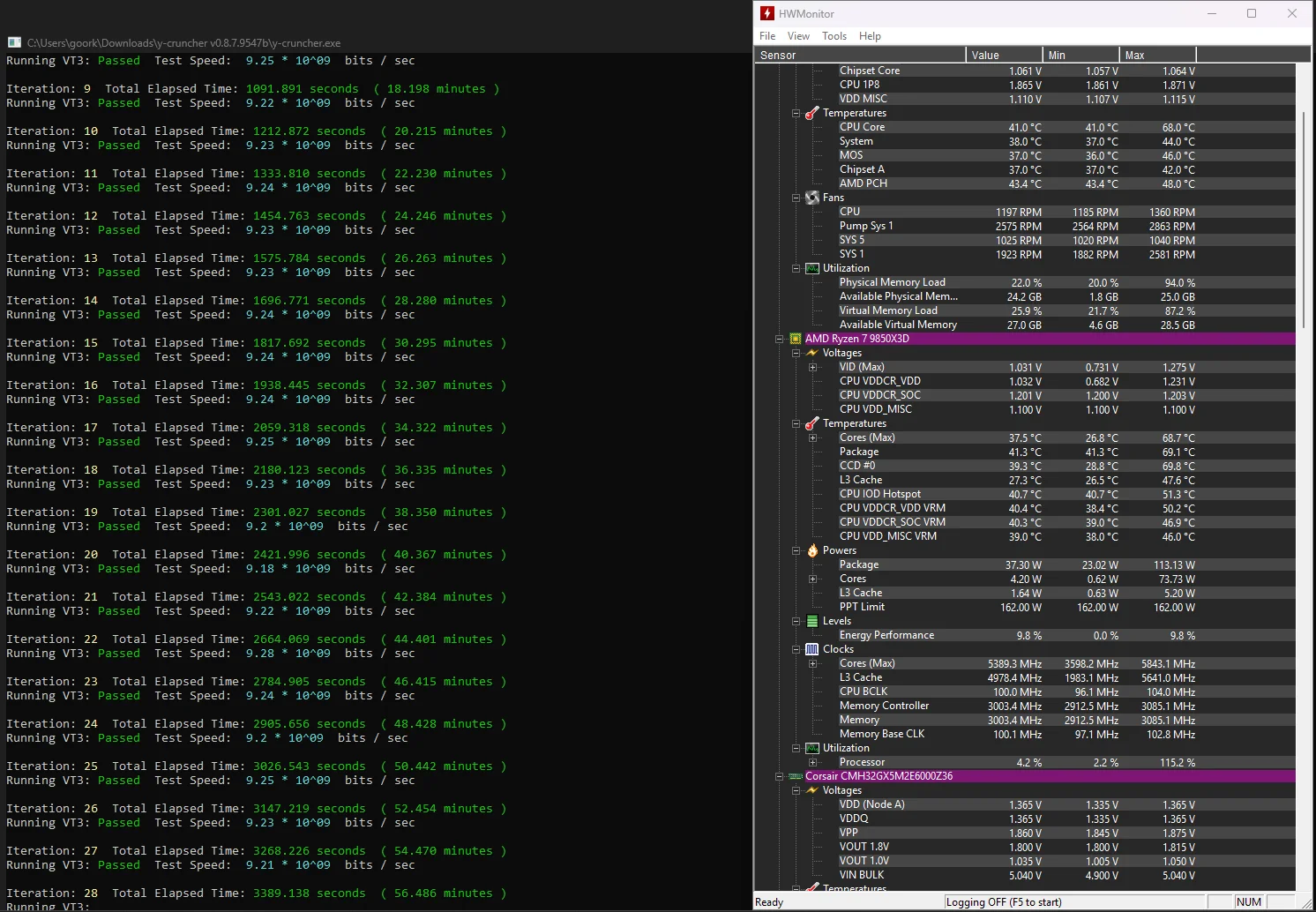Expand the Cores 4.20 W power row
This screenshot has height=912, width=1316.
(812, 579)
